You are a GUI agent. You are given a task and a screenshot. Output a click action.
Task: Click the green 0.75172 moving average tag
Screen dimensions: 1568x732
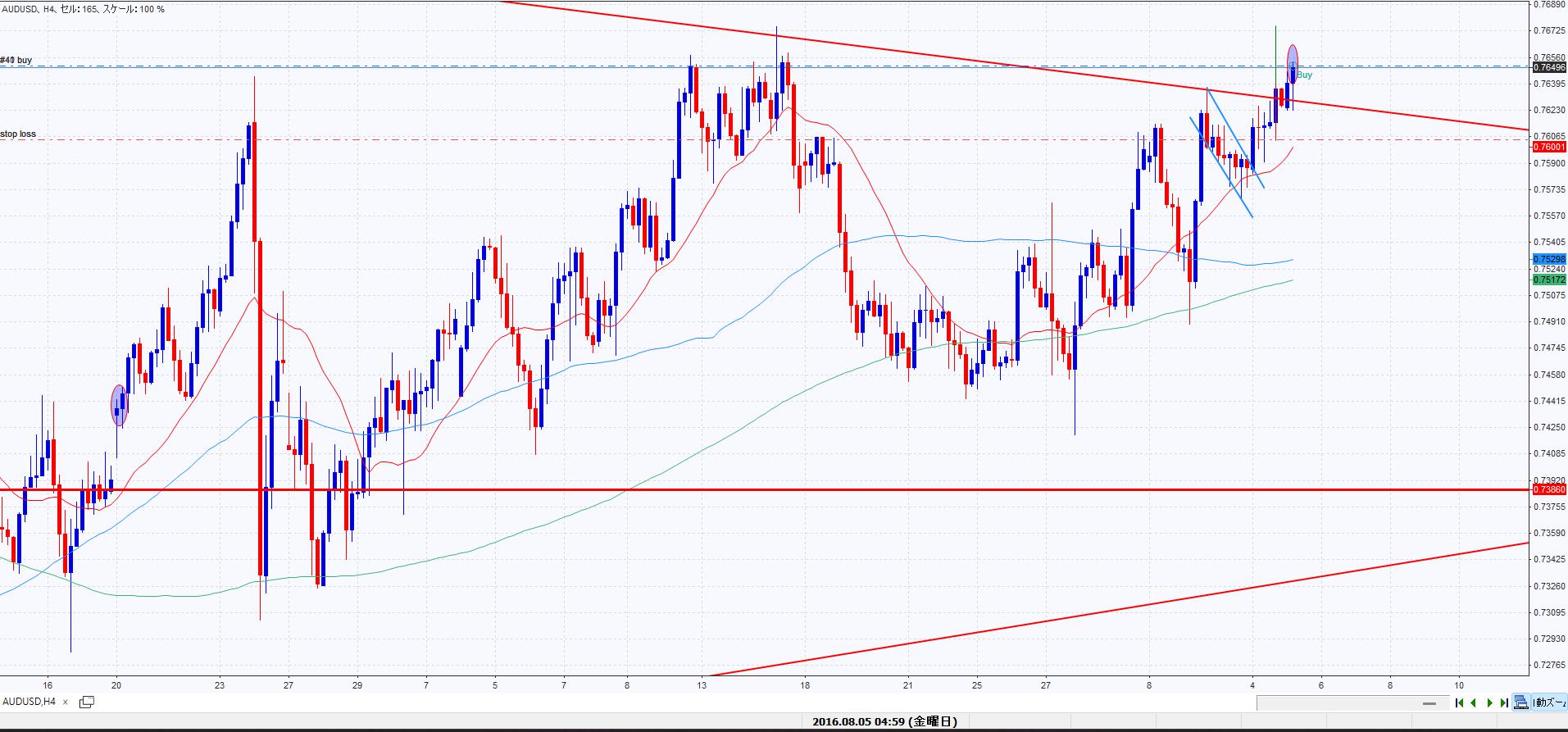point(1548,280)
